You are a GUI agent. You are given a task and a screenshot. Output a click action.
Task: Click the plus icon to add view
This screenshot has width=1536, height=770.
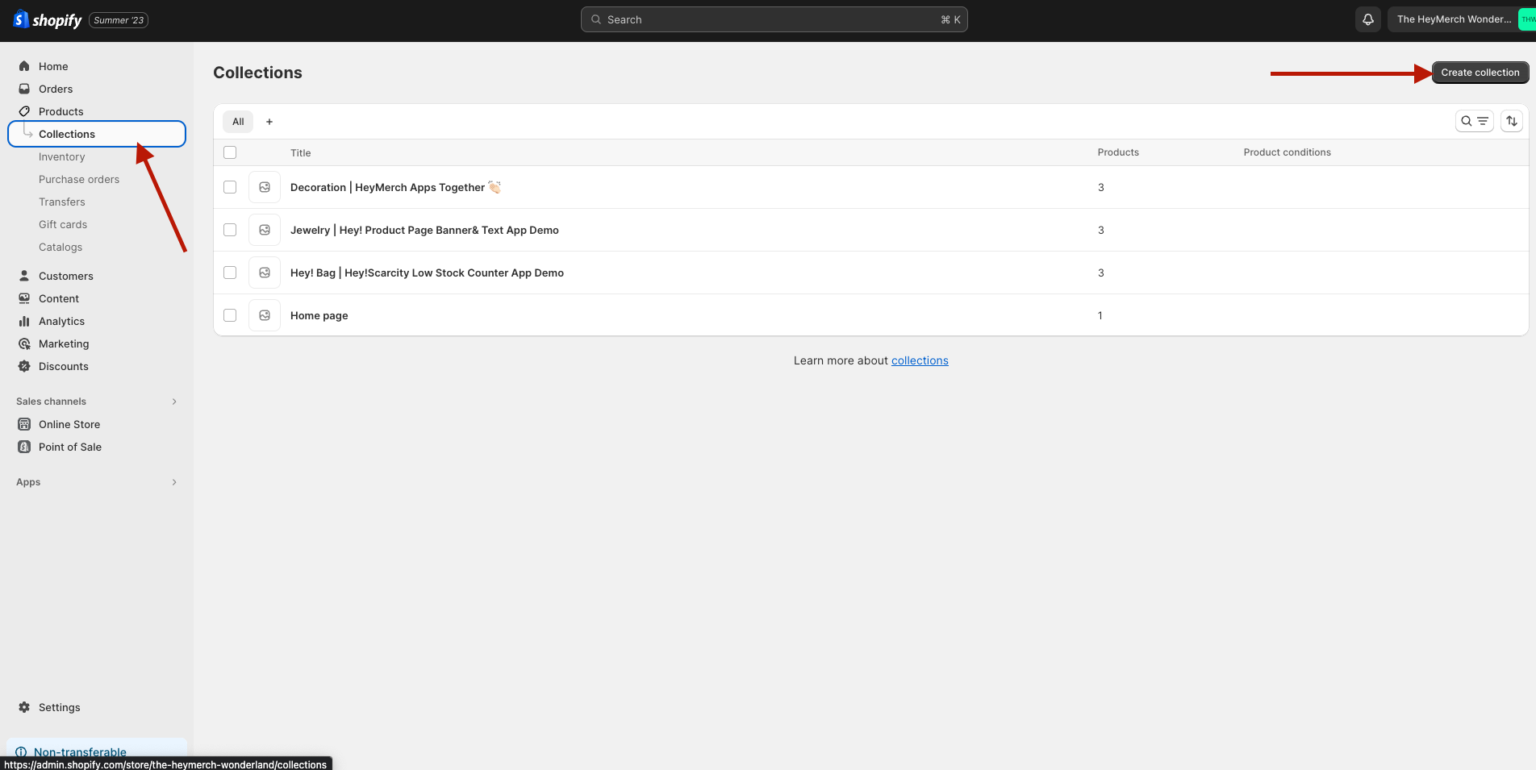[269, 122]
